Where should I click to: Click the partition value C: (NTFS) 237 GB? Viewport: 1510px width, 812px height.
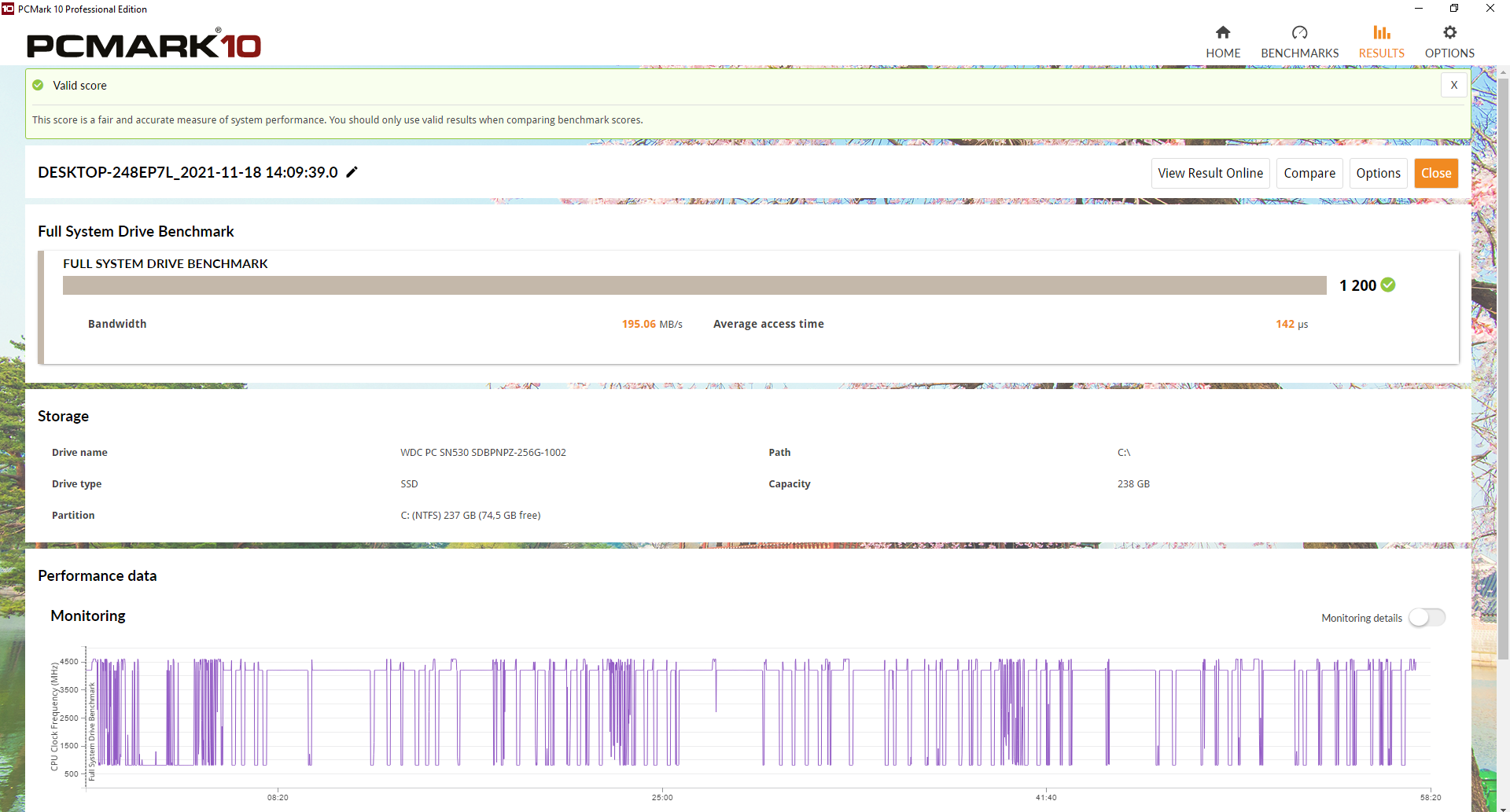[x=470, y=515]
